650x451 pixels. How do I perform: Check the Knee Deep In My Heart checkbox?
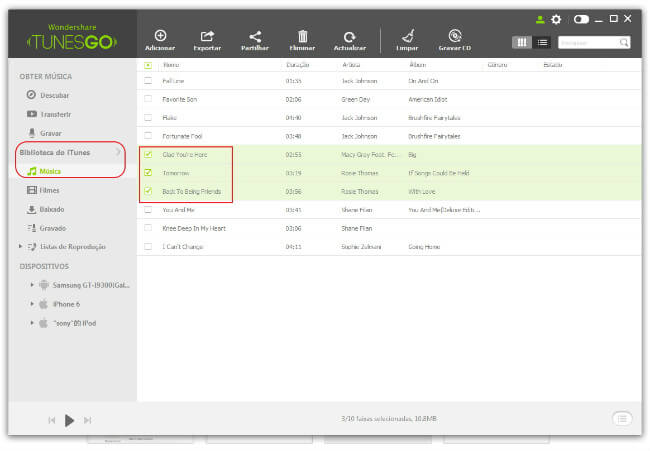point(148,228)
